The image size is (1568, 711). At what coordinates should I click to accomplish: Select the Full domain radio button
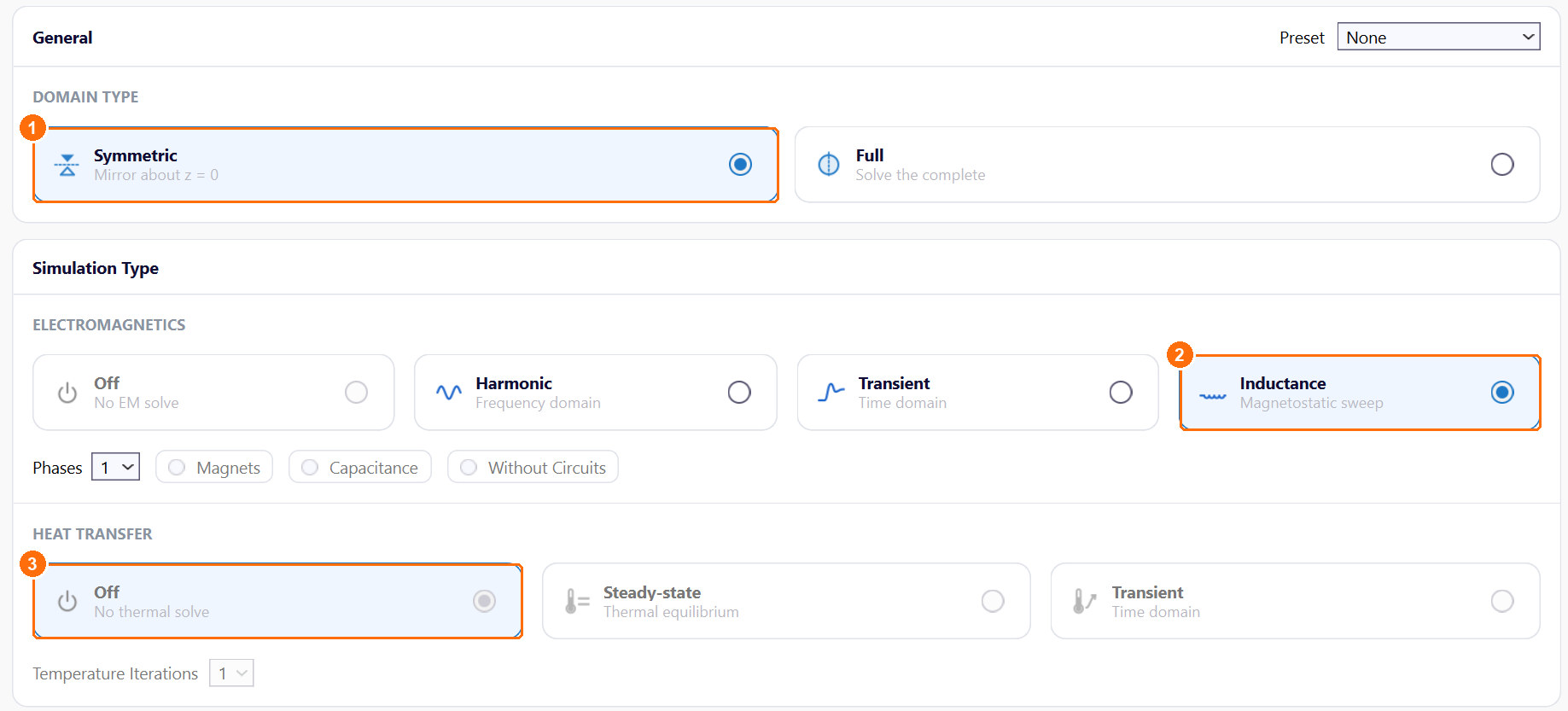tap(1502, 164)
